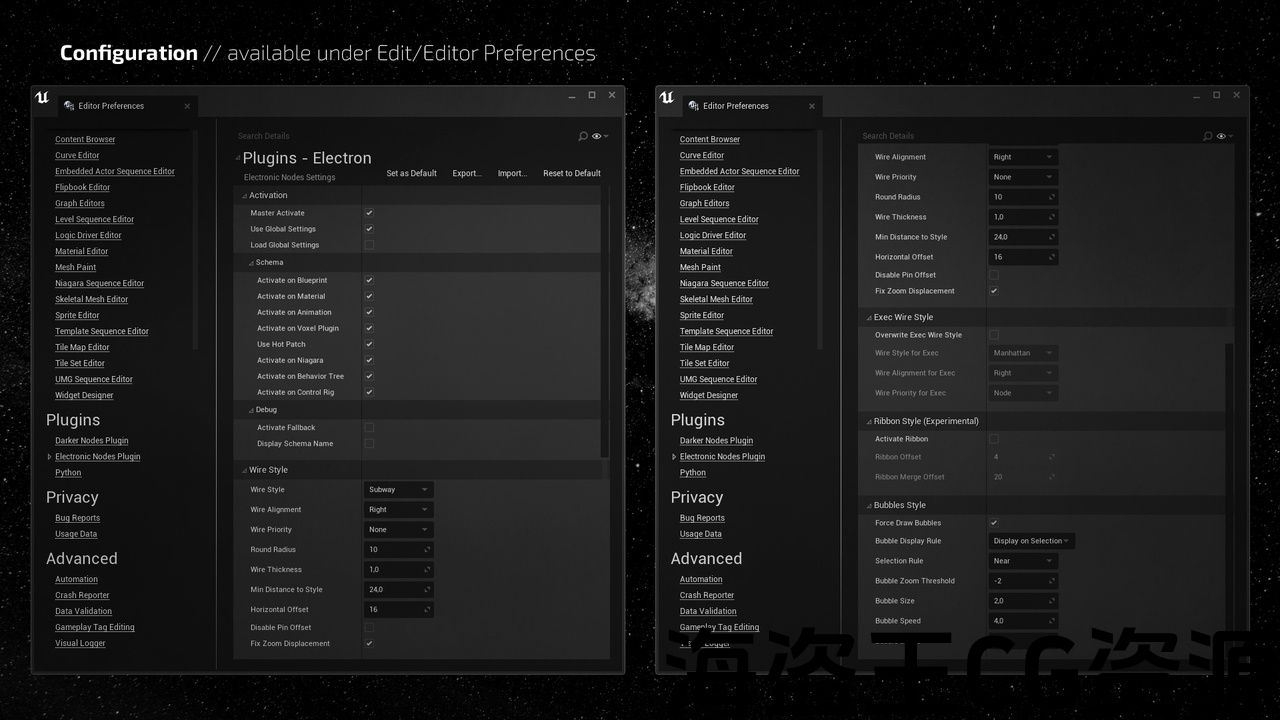Click the Search Details field in left window
1280x720 pixels.
(400, 136)
